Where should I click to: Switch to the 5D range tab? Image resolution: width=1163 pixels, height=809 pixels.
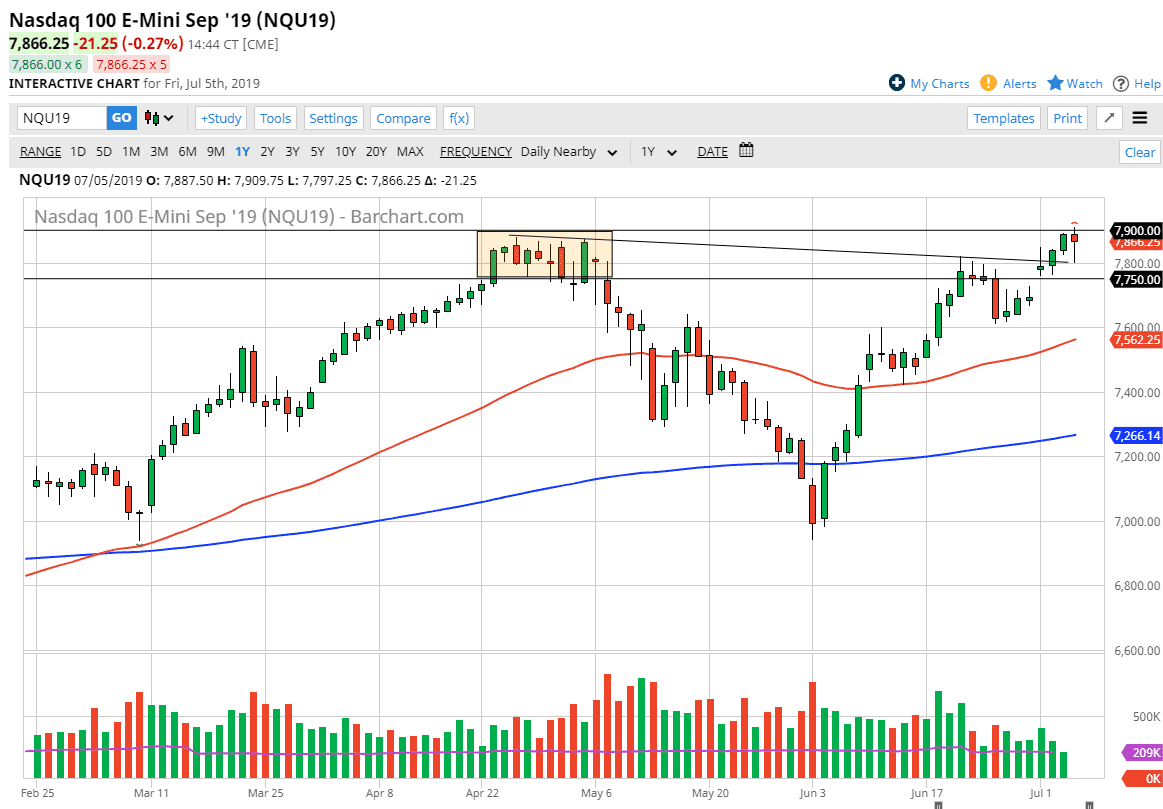[x=102, y=151]
